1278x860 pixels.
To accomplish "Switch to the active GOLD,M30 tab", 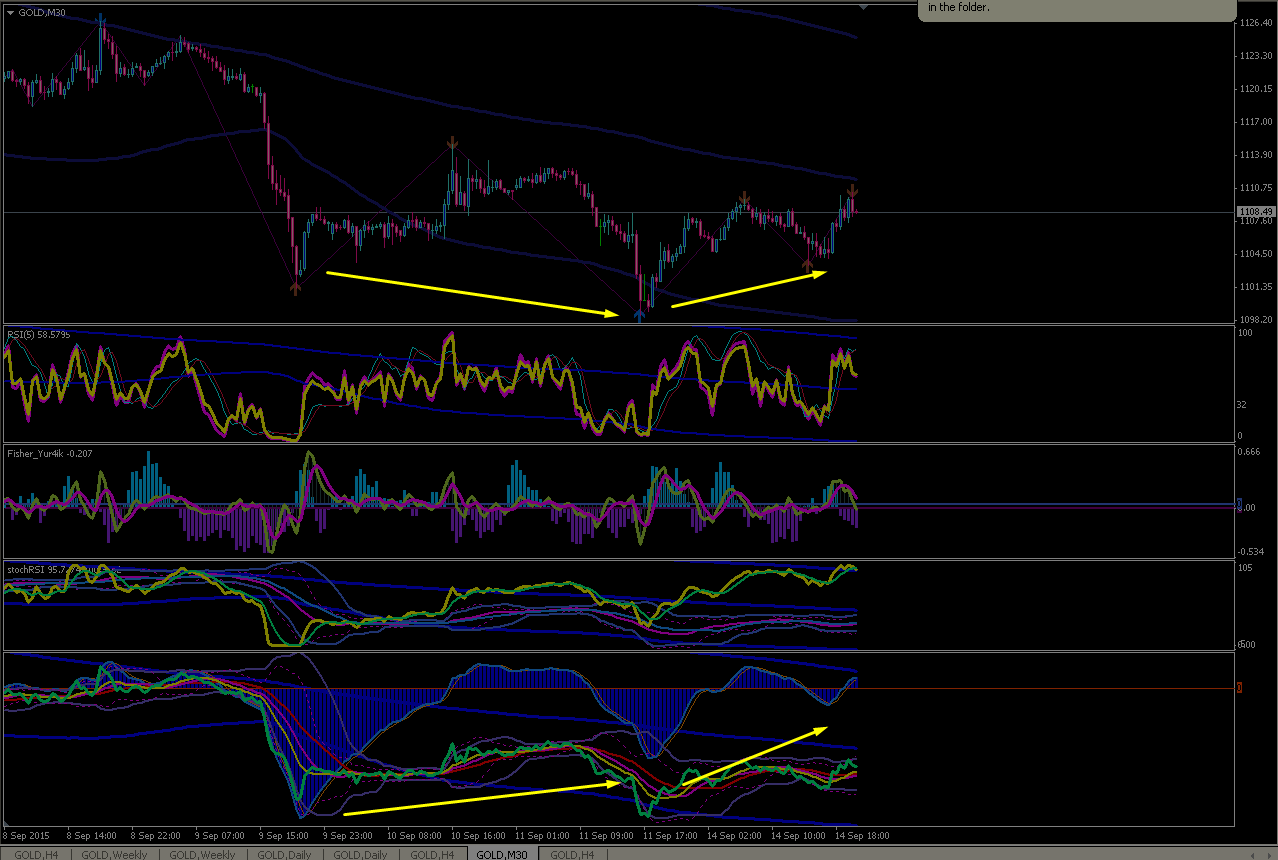I will [502, 855].
